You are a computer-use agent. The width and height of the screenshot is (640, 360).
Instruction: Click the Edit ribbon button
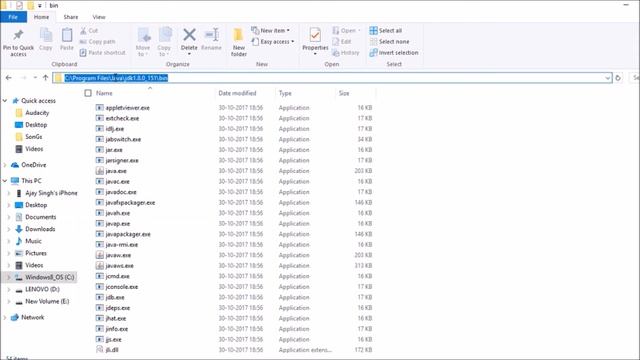tap(342, 42)
